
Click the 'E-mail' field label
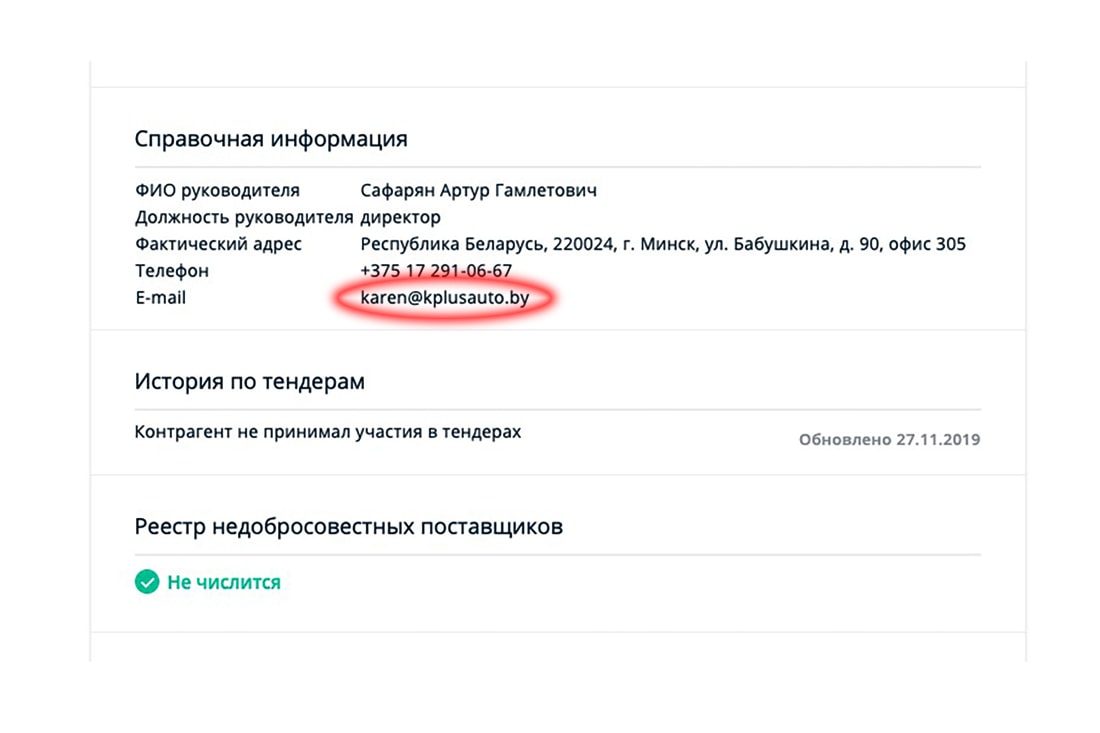160,298
